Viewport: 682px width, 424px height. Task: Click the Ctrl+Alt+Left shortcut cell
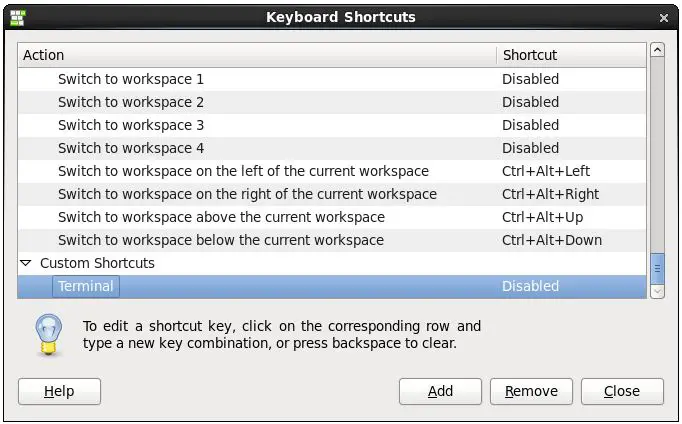point(546,171)
